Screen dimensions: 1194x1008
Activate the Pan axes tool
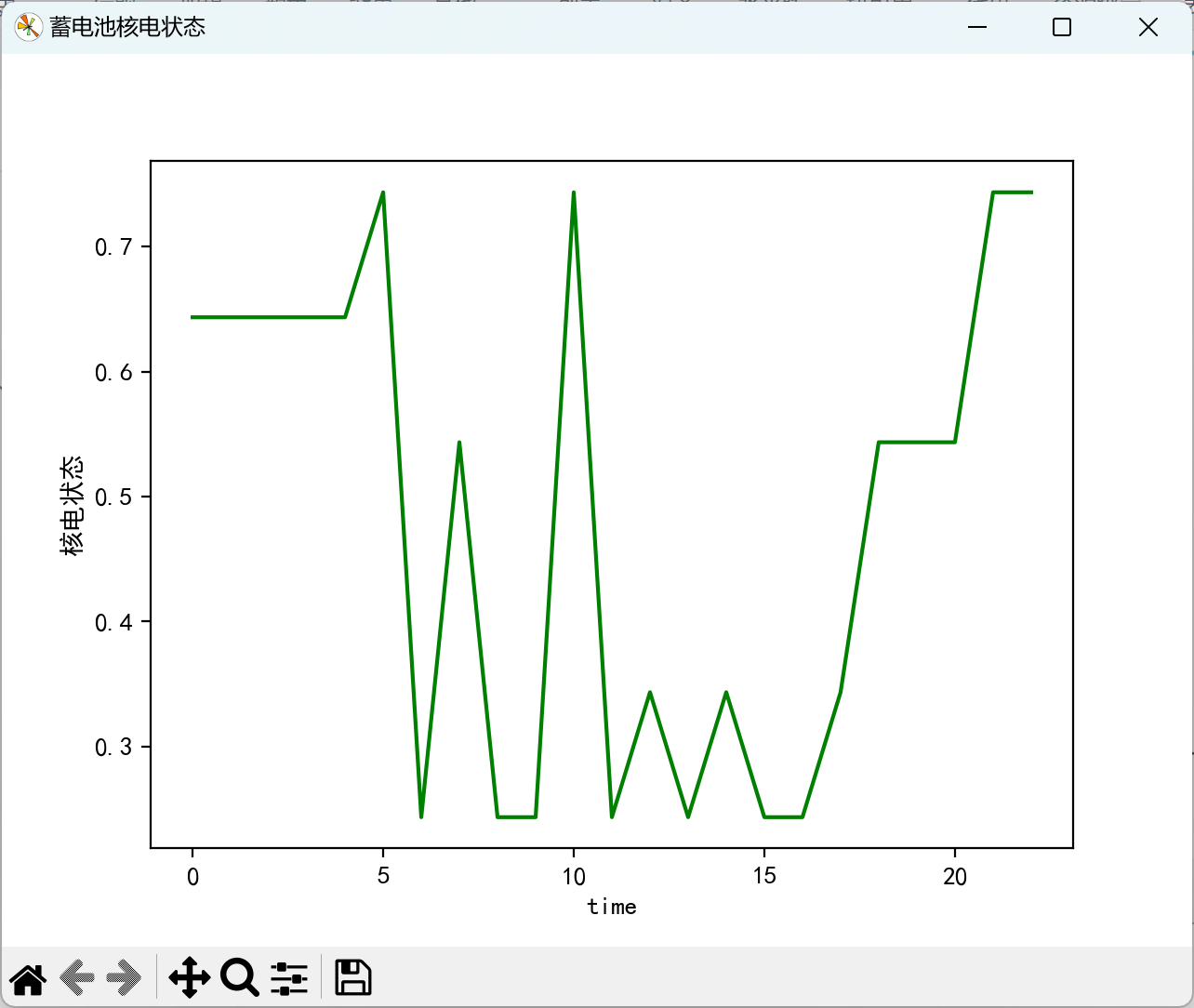(190, 978)
